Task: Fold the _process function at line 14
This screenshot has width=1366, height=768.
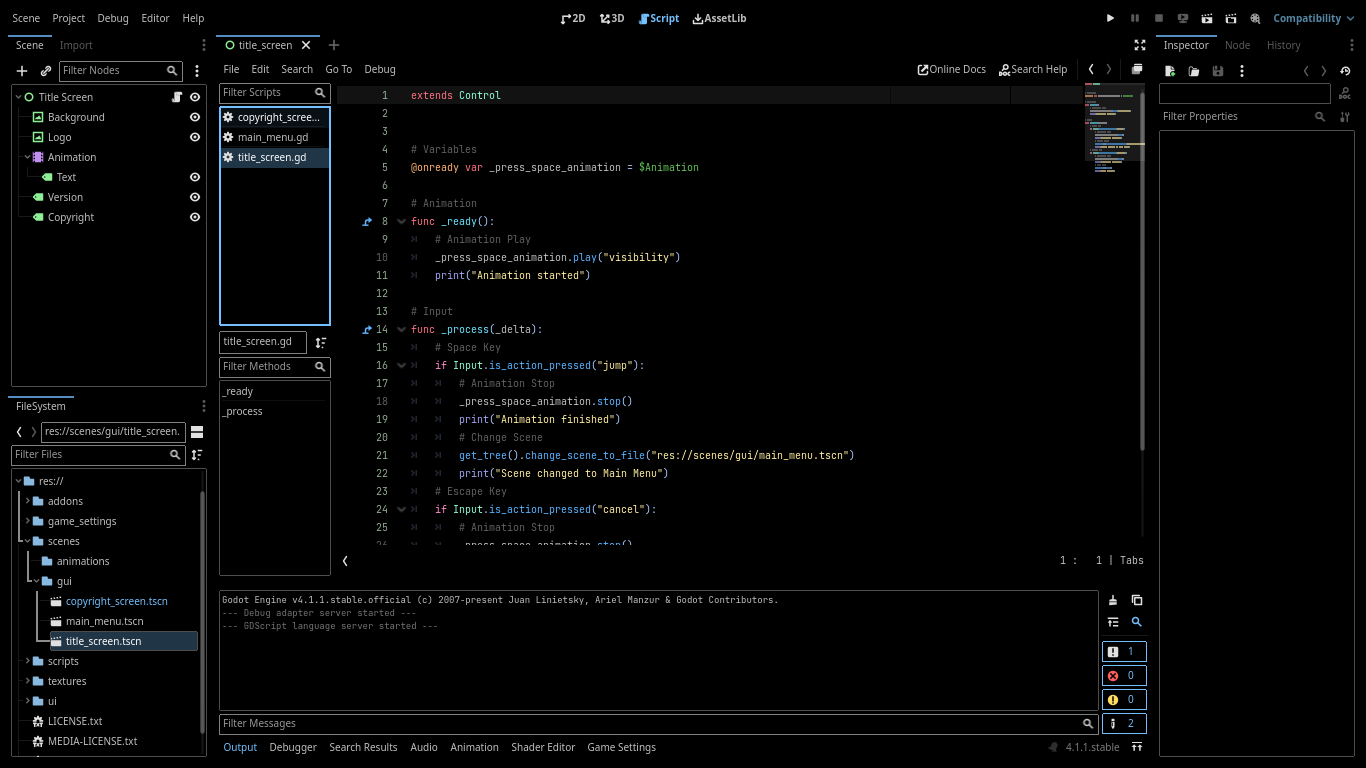Action: tap(401, 329)
